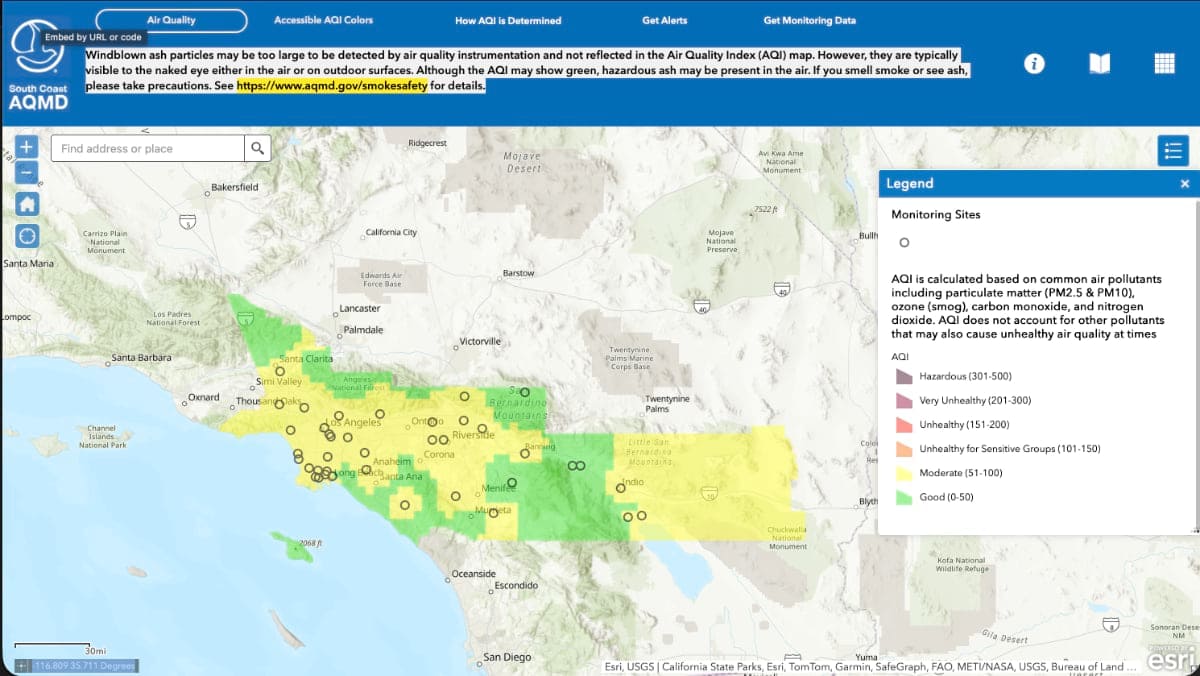
Task: Open the information icon in header
Action: pyautogui.click(x=1035, y=63)
